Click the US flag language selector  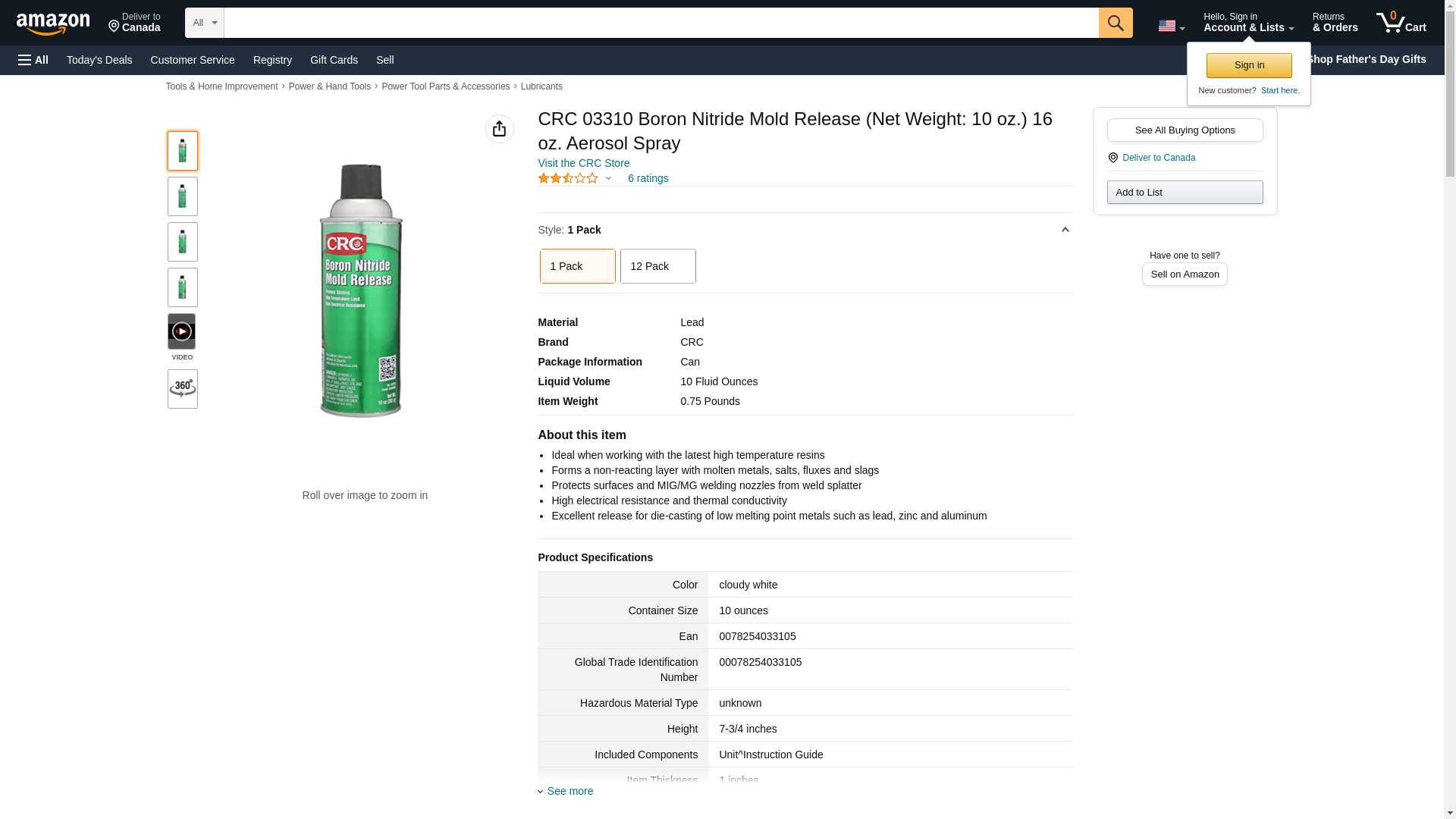pos(1171,26)
